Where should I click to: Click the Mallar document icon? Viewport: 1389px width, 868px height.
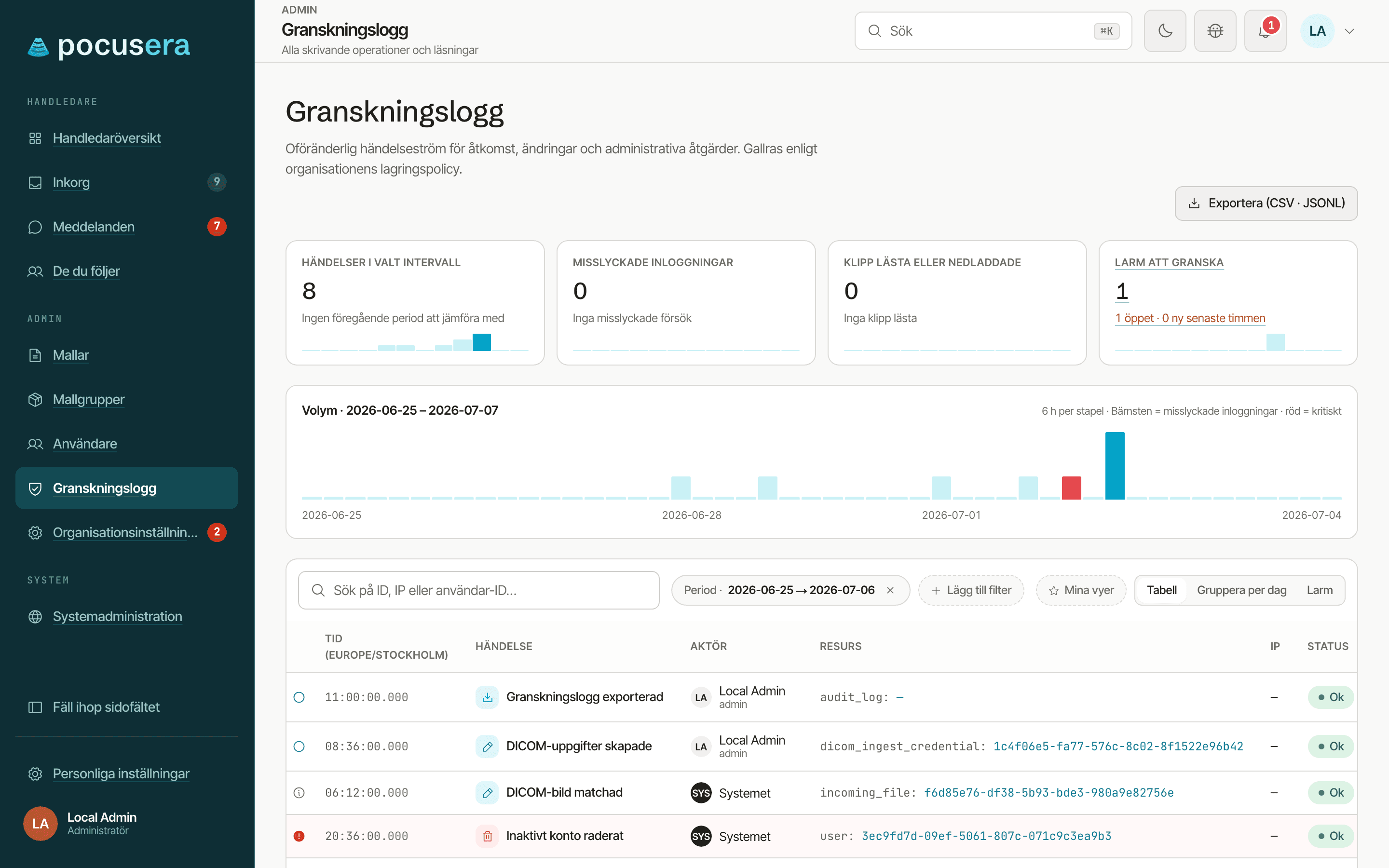[x=35, y=355]
